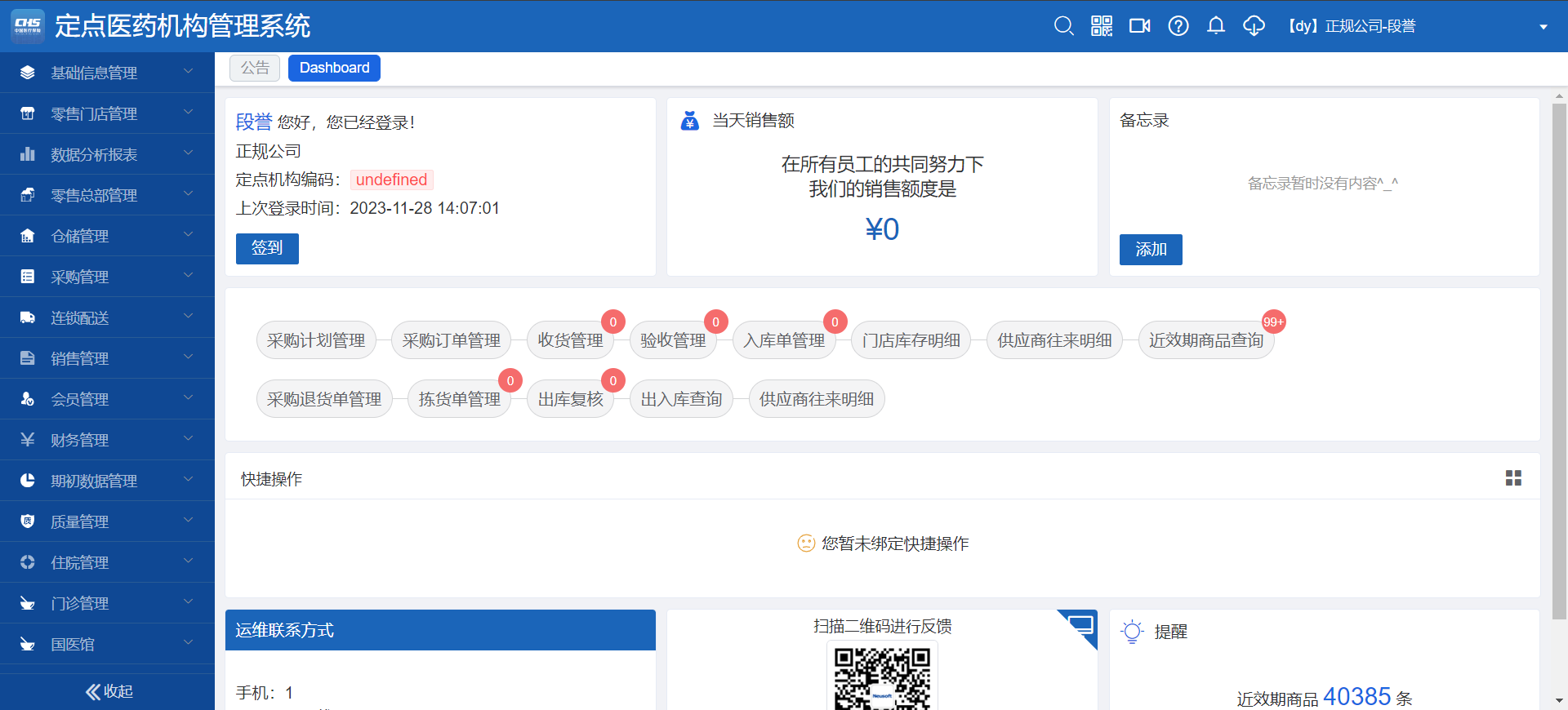This screenshot has width=1568, height=710.
Task: Open 国医馆 menu item
Action: [107, 644]
